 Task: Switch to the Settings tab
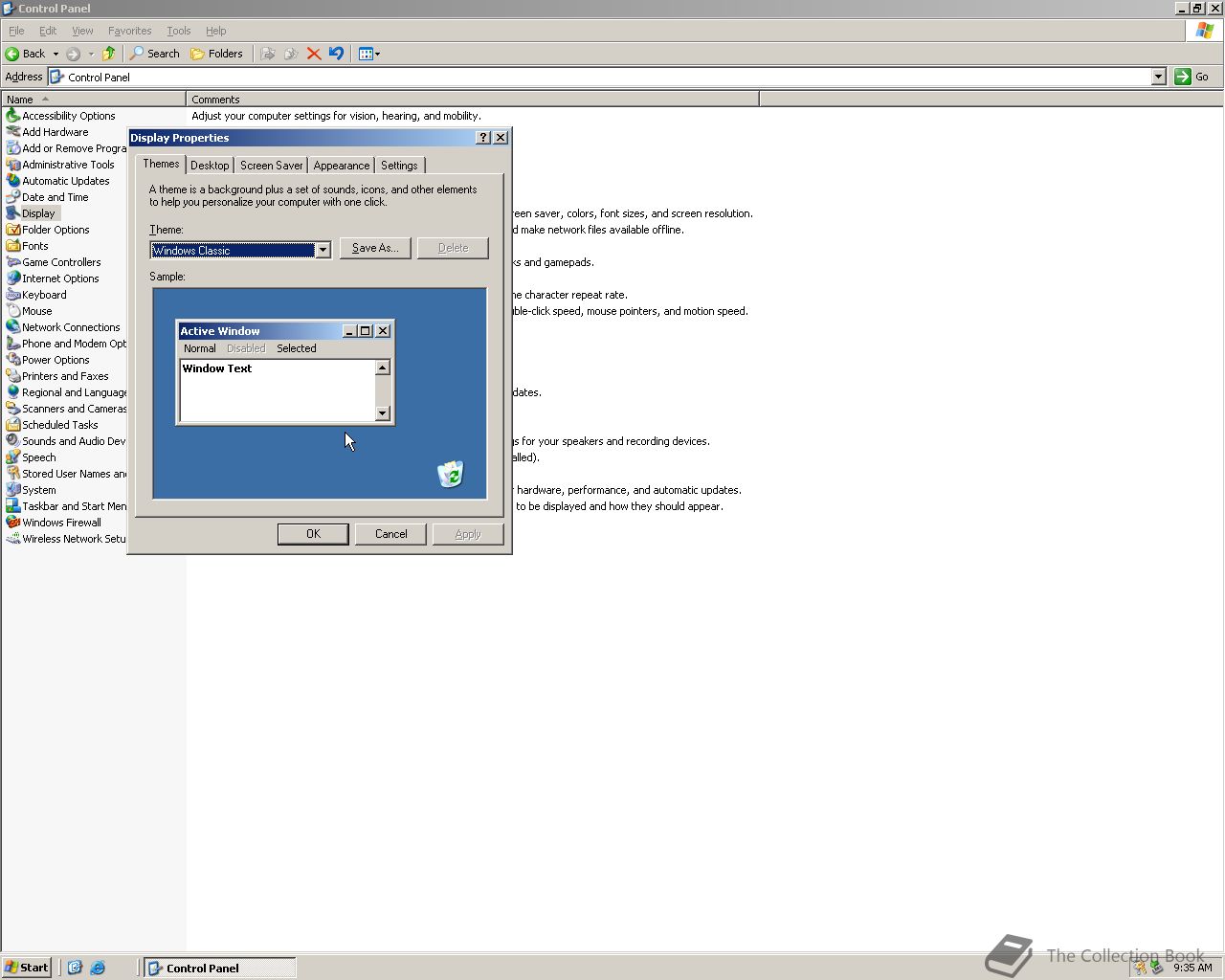coord(399,166)
